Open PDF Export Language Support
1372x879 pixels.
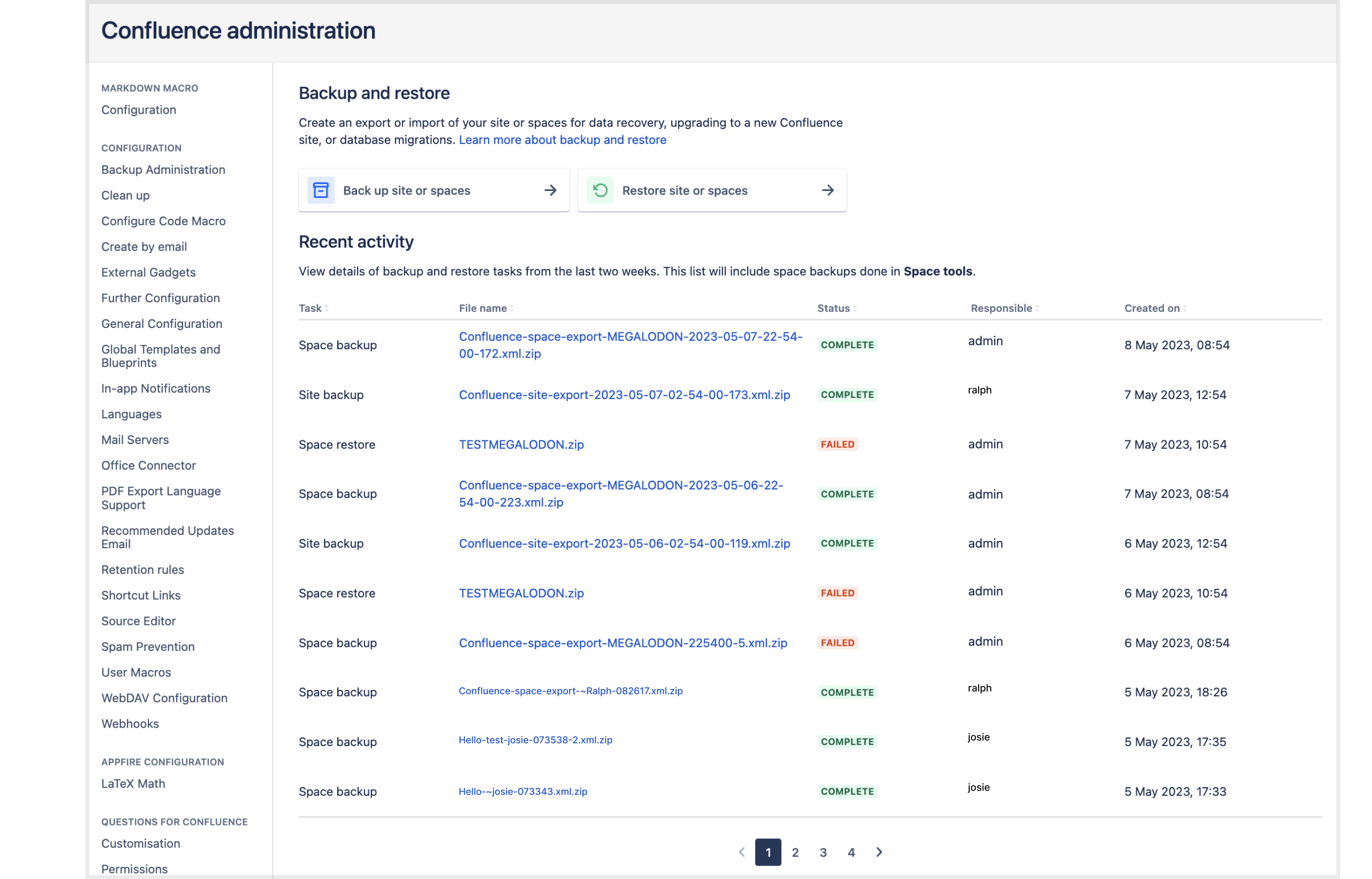pos(161,498)
